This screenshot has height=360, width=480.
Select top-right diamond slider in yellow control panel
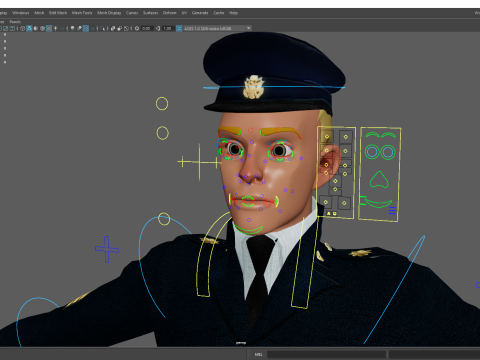pos(346,137)
